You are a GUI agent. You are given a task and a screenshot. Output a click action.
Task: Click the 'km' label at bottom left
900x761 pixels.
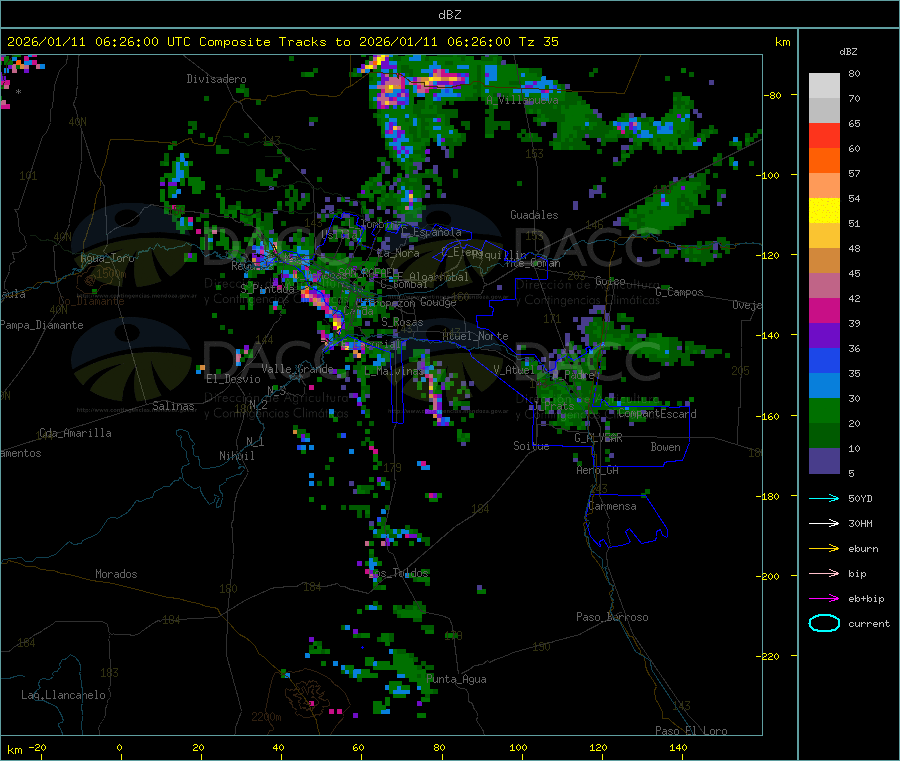tap(14, 750)
